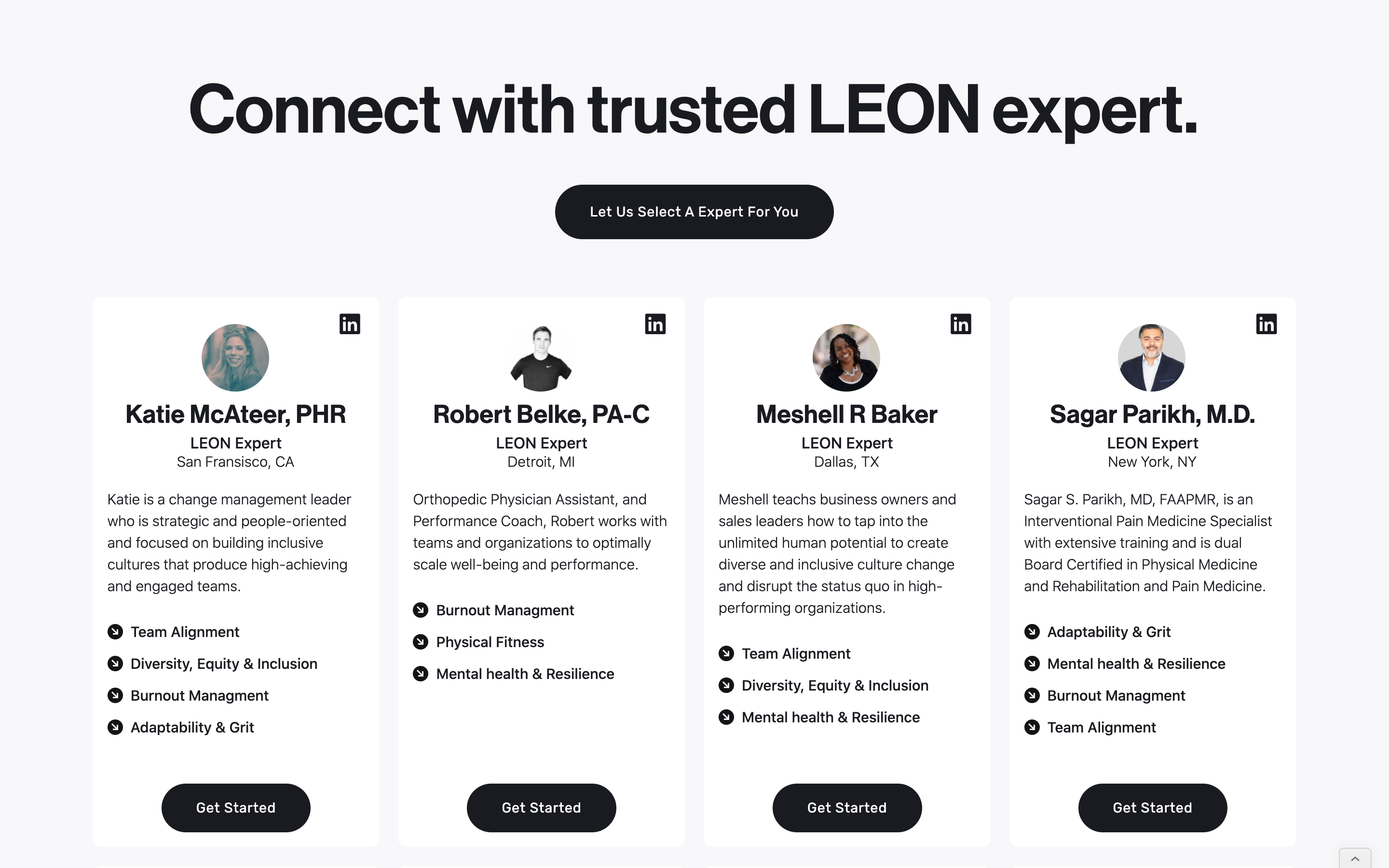Click arrow icon beside Sagar's Adaptability & Grit

coord(1032,632)
